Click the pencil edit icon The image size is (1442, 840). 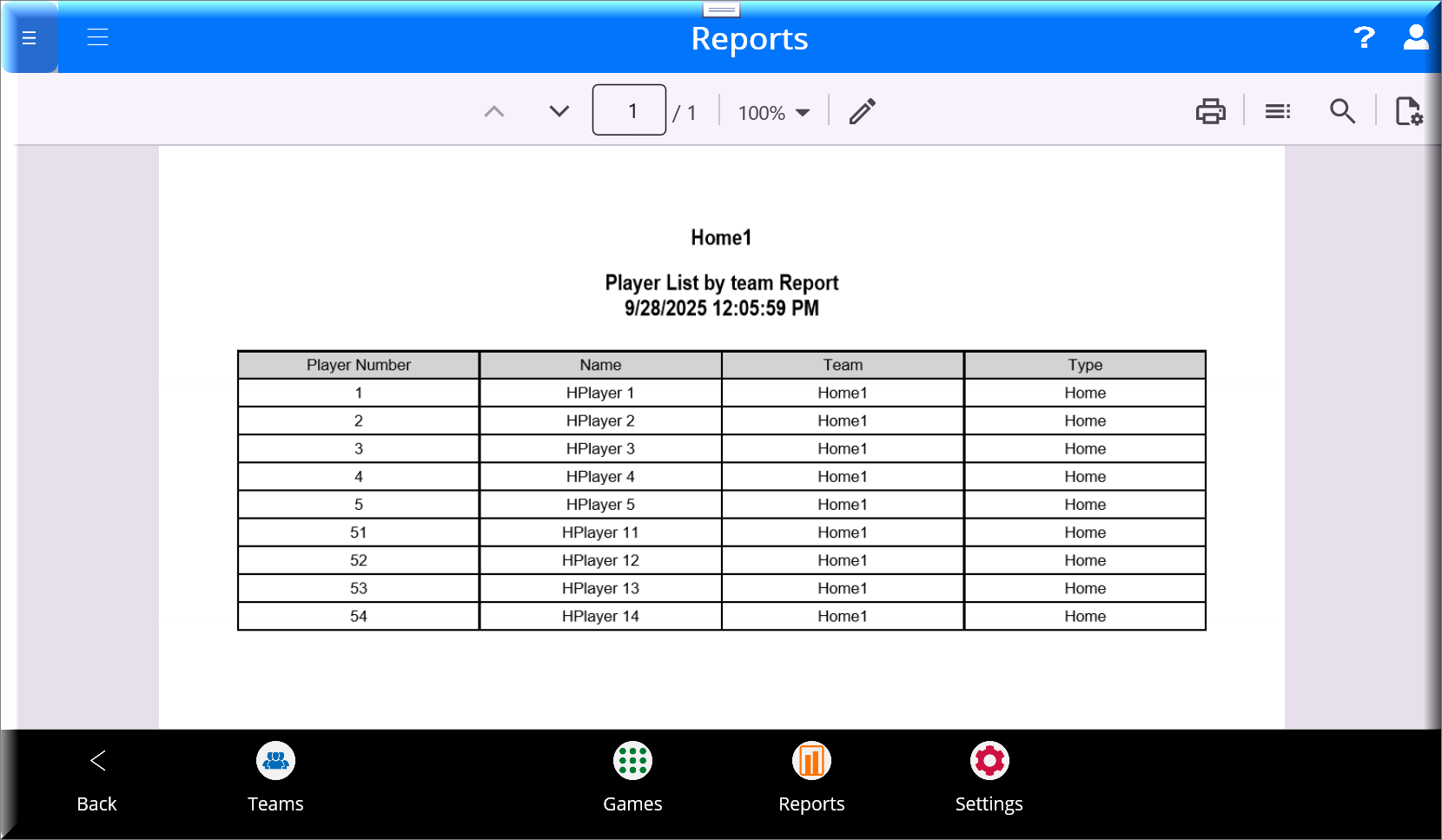click(x=862, y=111)
